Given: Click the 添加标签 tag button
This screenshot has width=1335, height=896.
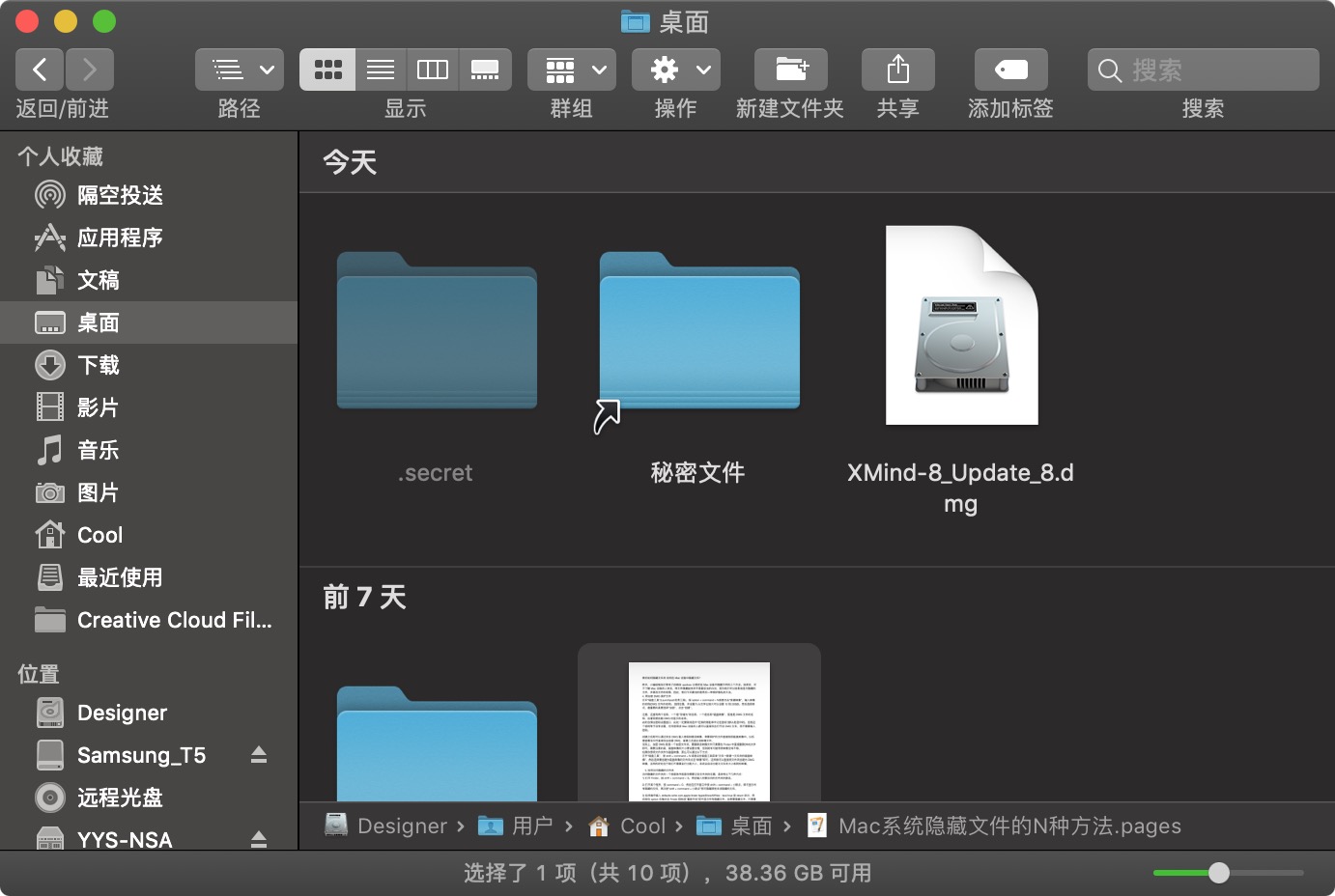Looking at the screenshot, I should (x=1011, y=70).
